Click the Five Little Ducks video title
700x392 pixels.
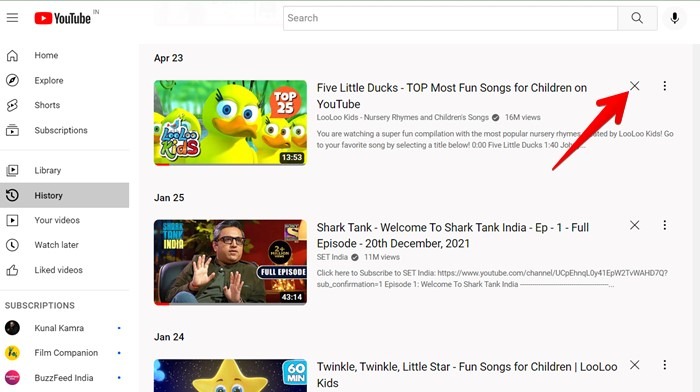tap(452, 96)
